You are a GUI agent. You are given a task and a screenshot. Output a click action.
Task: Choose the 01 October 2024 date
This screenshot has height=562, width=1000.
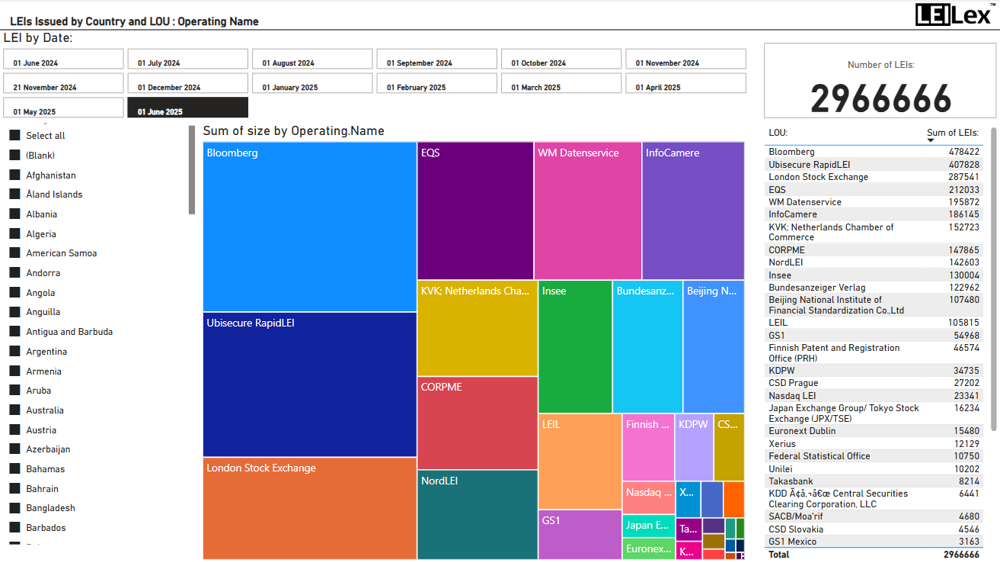(x=561, y=59)
